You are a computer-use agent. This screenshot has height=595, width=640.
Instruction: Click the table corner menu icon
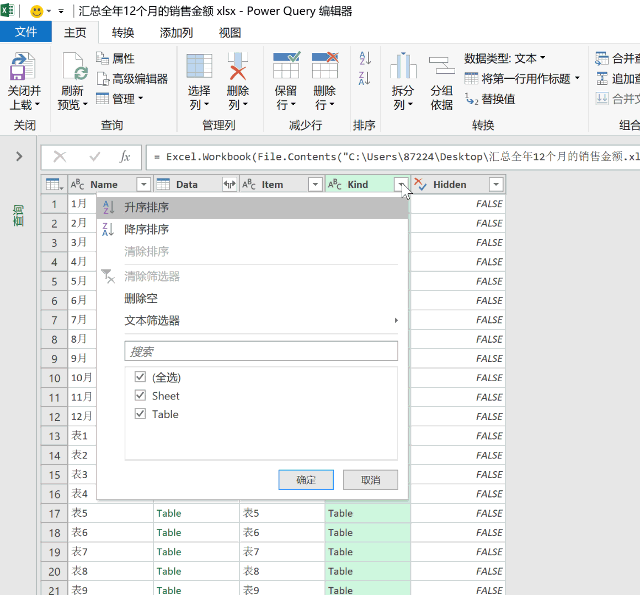pyautogui.click(x=54, y=185)
